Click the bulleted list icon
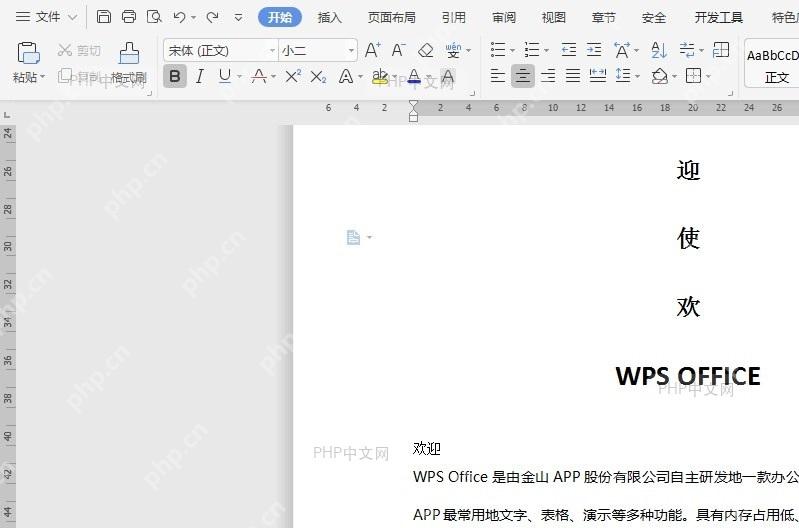Screen dimensions: 799x528 click(x=498, y=50)
